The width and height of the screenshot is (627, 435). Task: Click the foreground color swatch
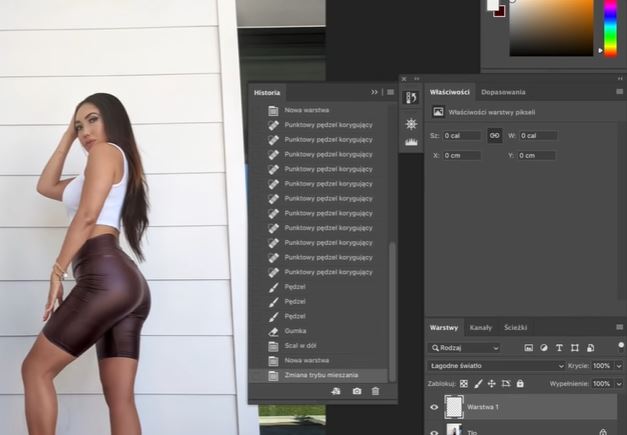click(x=493, y=4)
